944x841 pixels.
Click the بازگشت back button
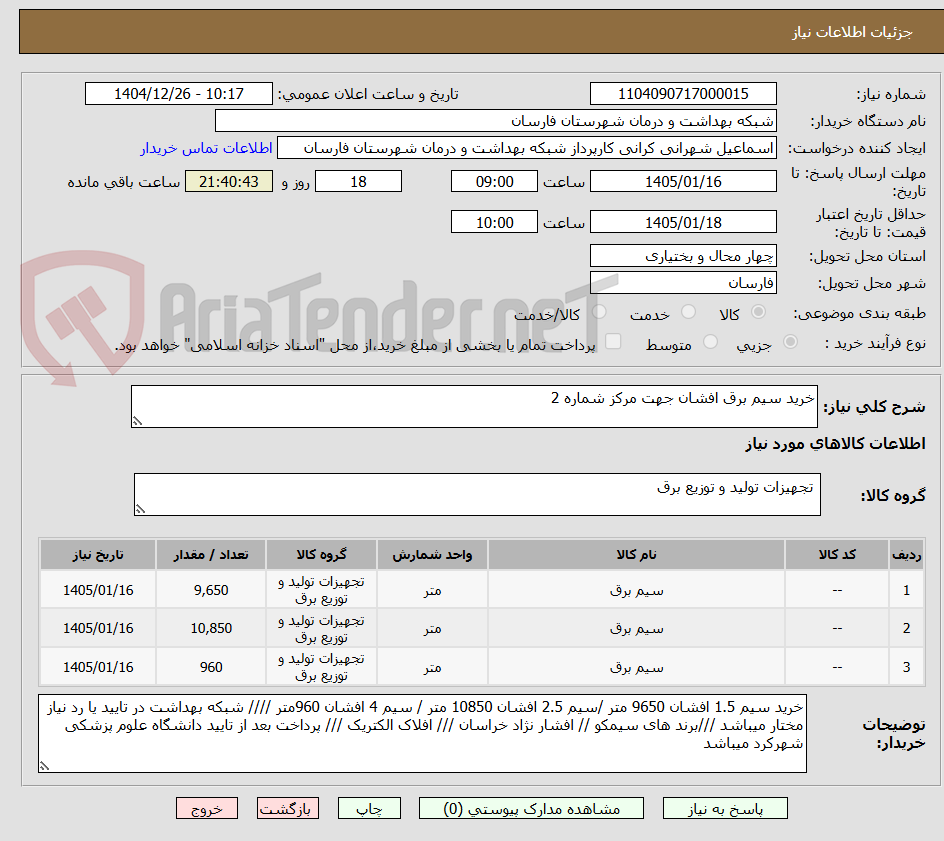click(288, 808)
